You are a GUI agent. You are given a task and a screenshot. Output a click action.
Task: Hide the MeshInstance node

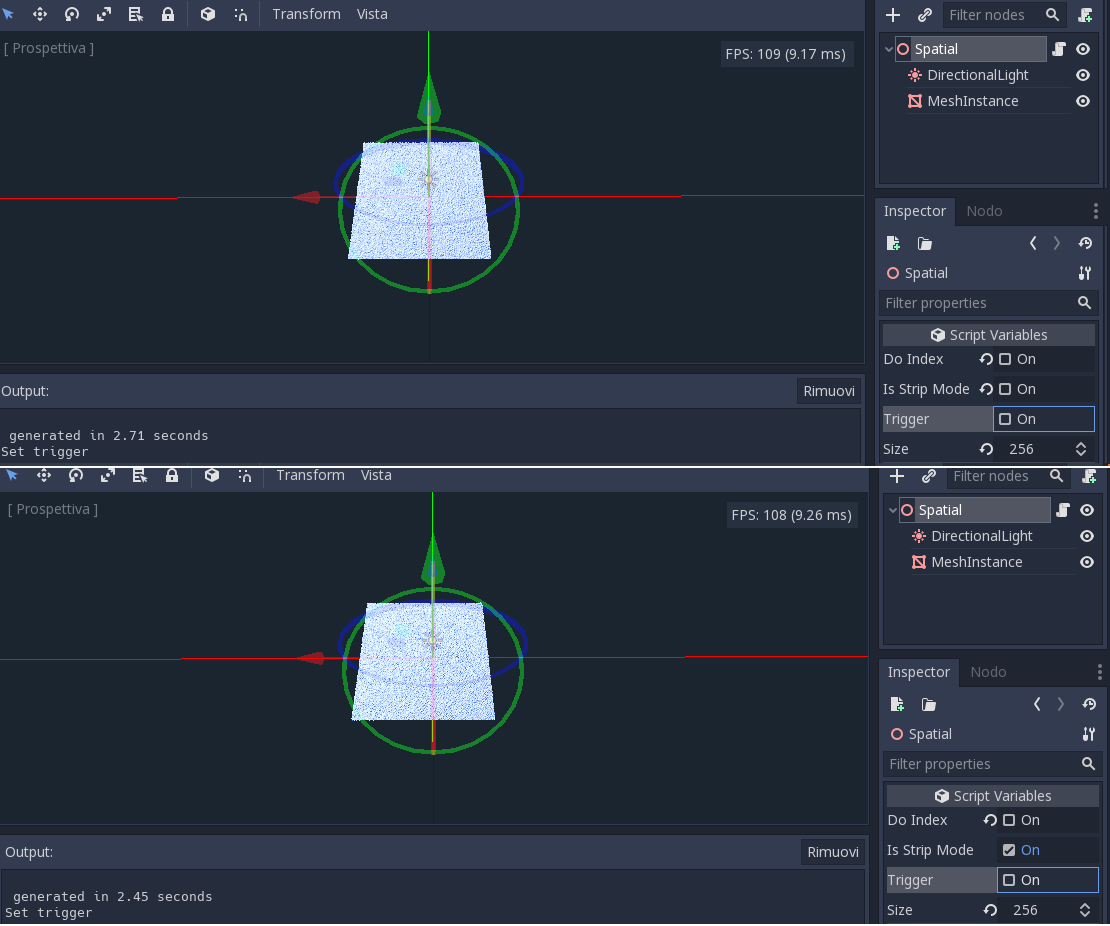[x=1082, y=101]
